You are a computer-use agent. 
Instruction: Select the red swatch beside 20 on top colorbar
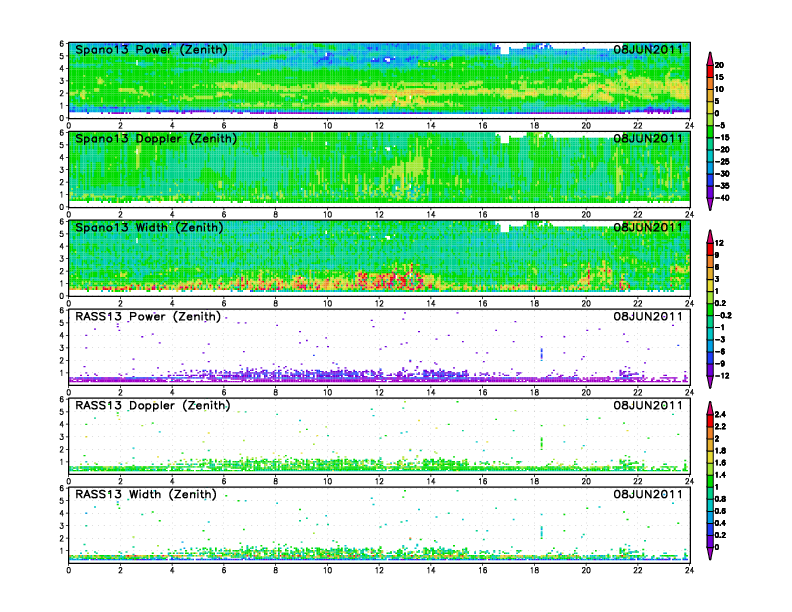point(710,71)
